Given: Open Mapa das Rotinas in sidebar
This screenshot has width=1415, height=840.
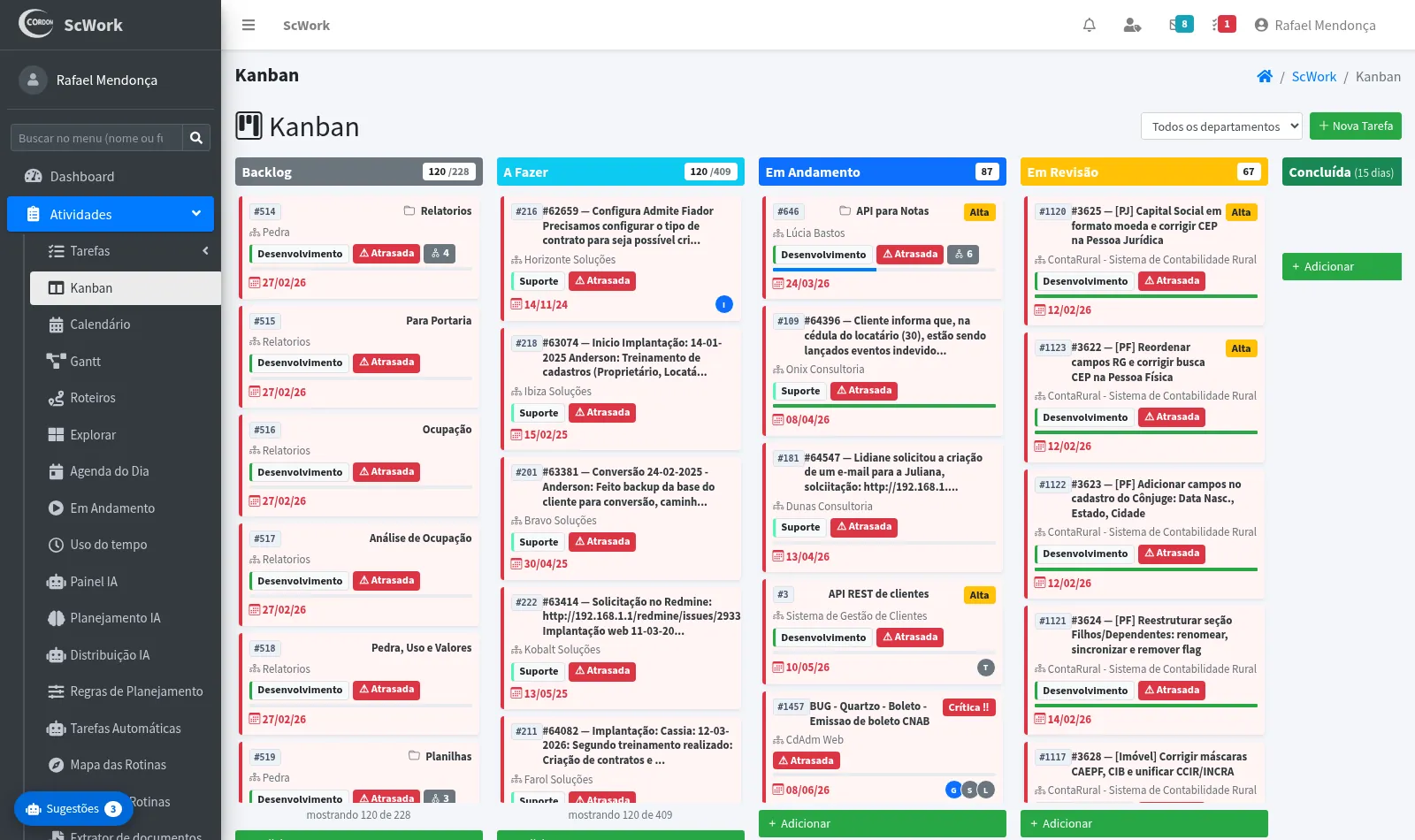Looking at the screenshot, I should (126, 765).
